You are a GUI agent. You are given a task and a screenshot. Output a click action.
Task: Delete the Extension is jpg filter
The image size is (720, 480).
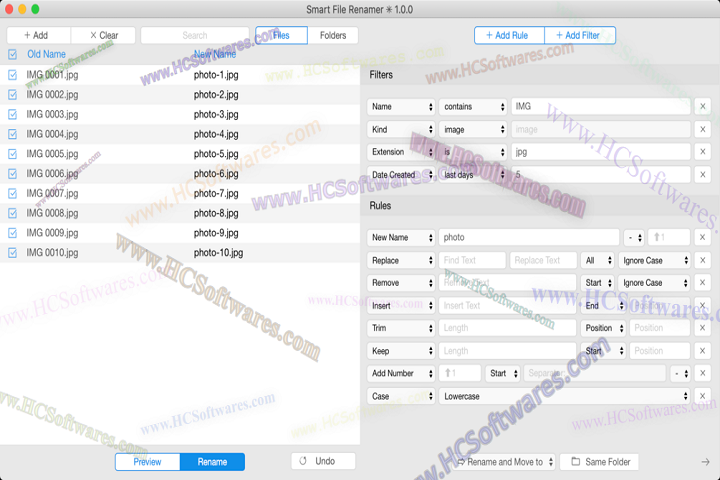(x=703, y=152)
